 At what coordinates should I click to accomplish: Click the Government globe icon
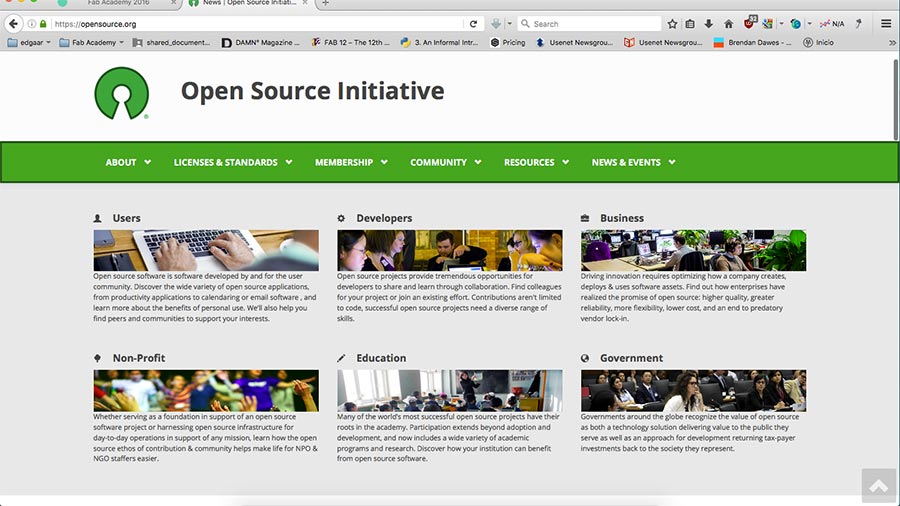point(585,358)
